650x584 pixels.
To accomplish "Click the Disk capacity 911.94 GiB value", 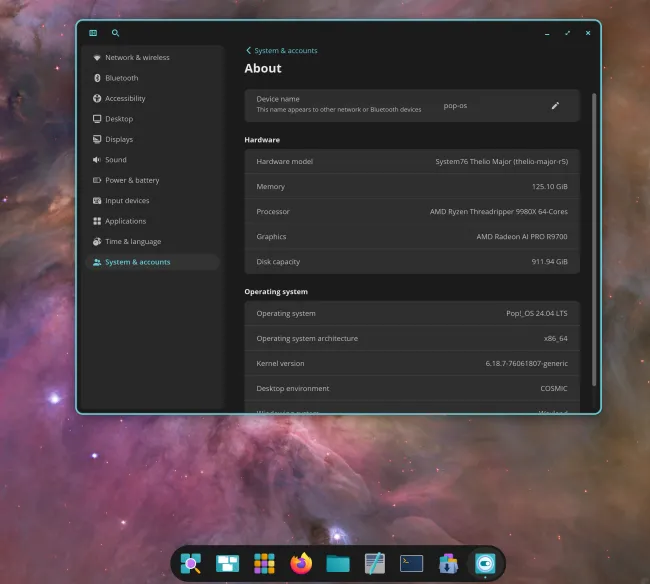I will [550, 262].
